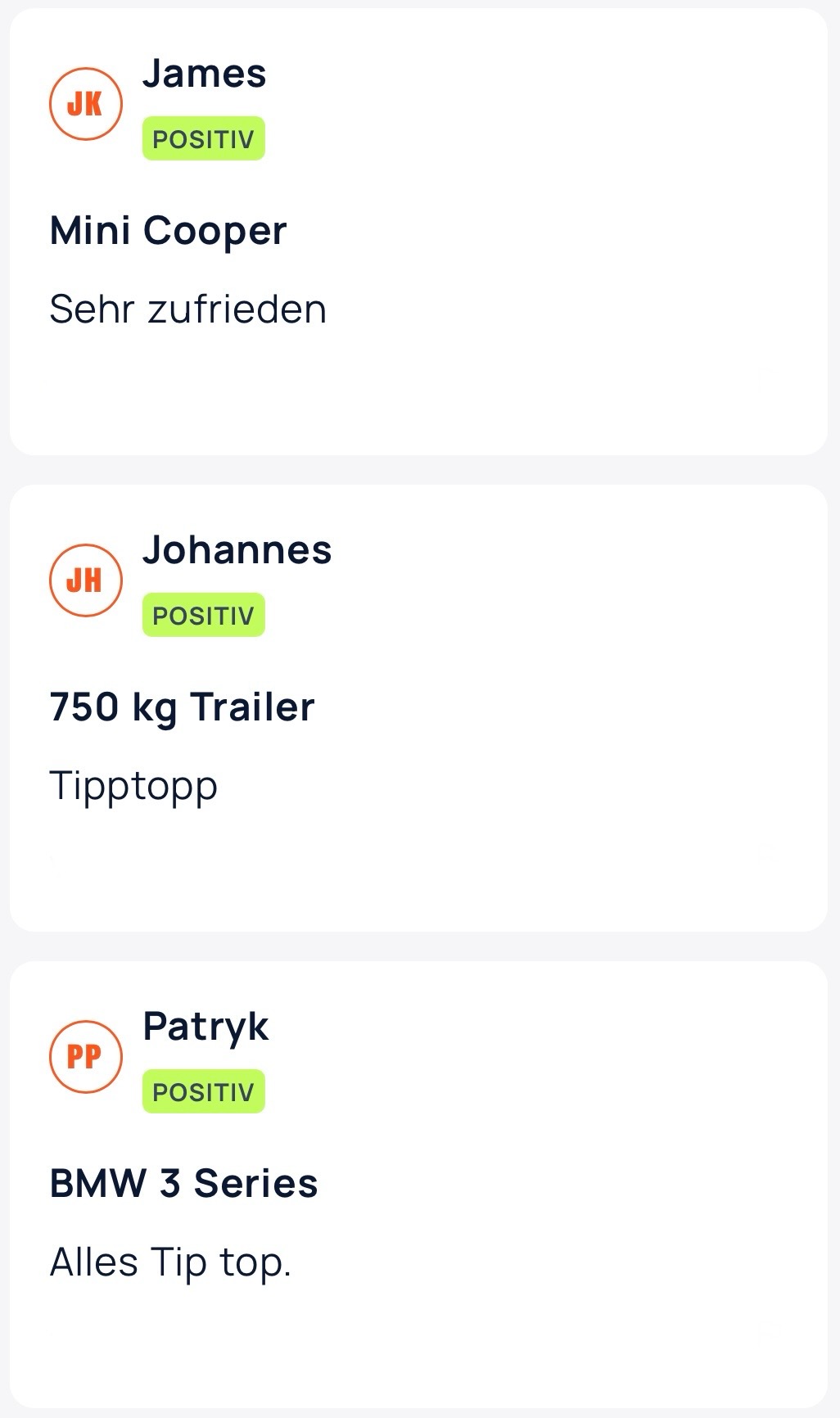Viewport: 840px width, 1418px height.
Task: Tap the JH avatar circle
Action: [x=86, y=580]
